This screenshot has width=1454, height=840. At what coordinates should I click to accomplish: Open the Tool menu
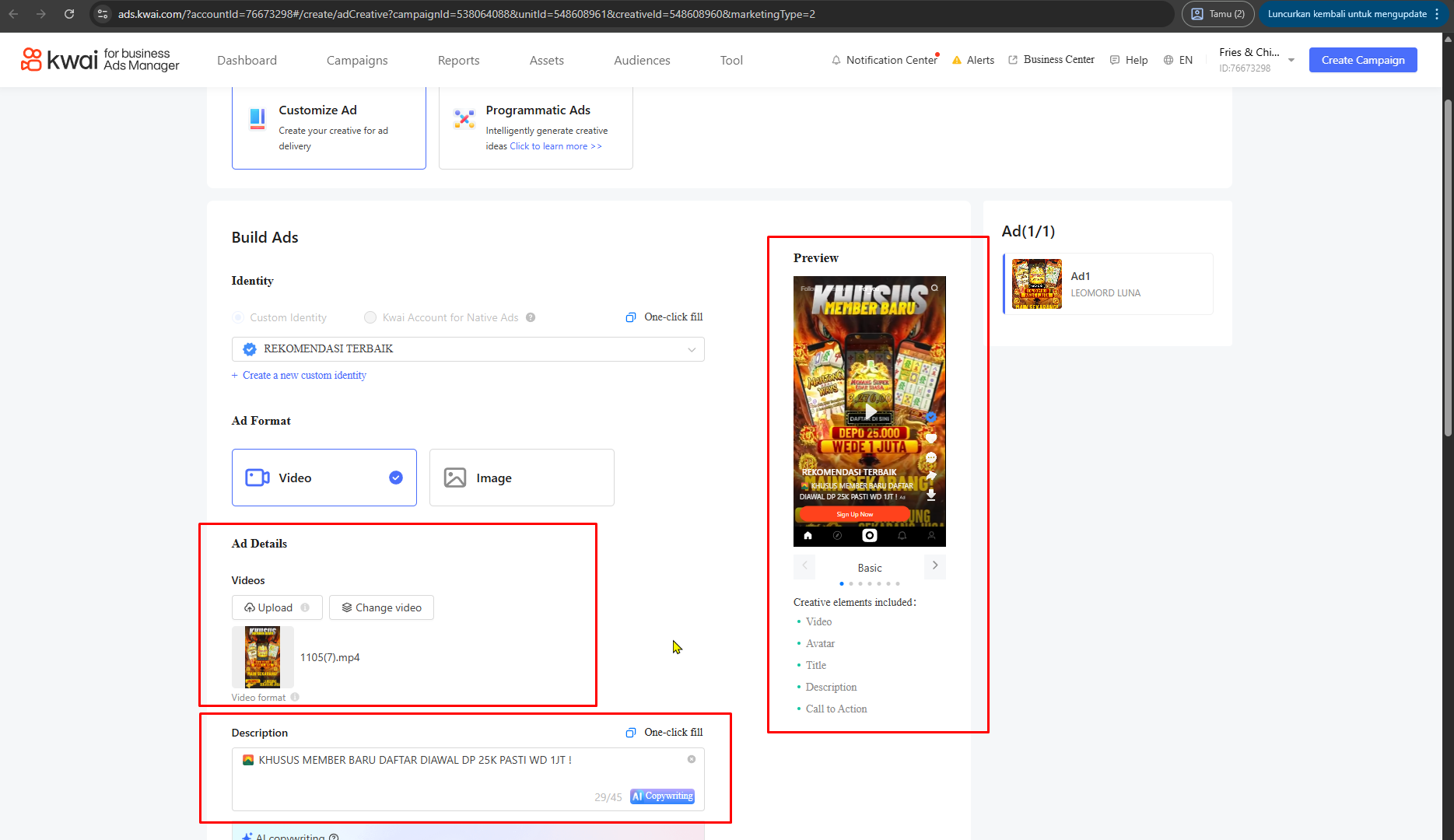click(731, 60)
